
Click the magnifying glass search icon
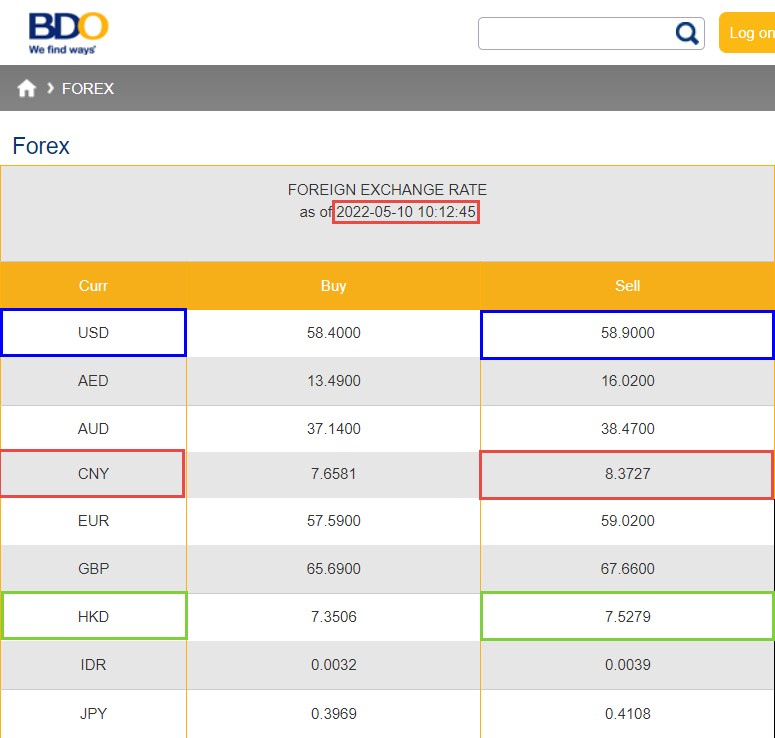[687, 33]
